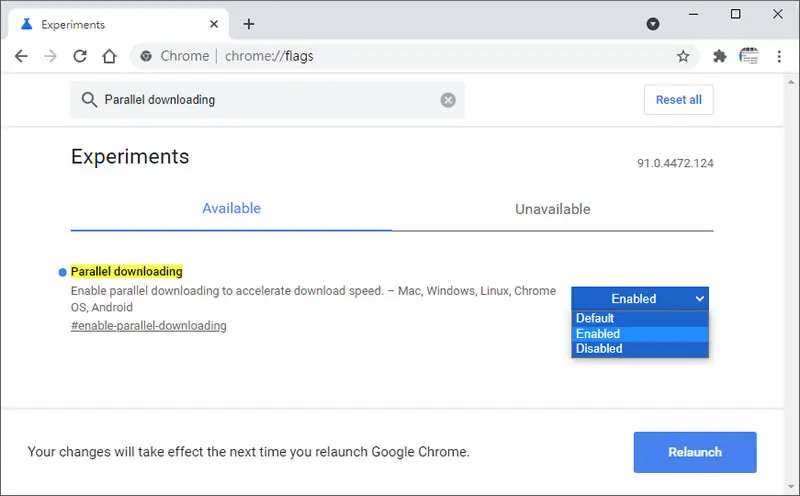800x496 pixels.
Task: Click the Reset all button
Action: tap(679, 100)
